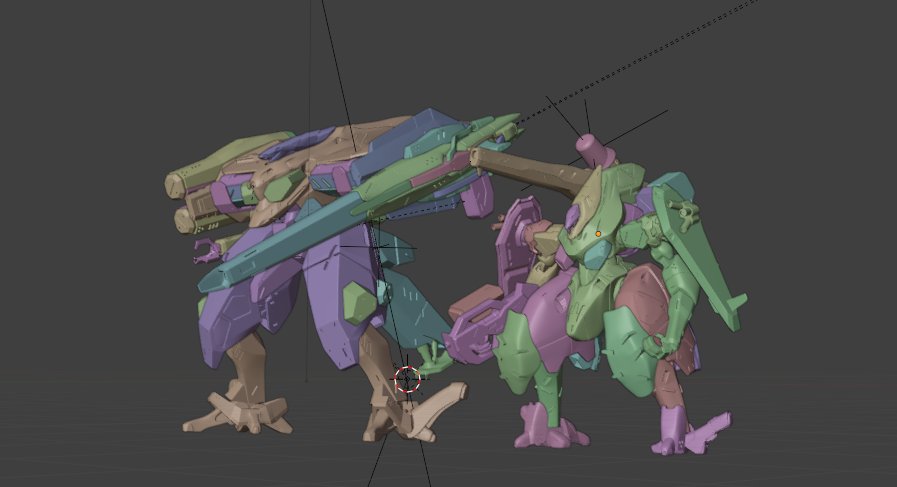Select the green hexagonal knee block on left mech
Screen dimensions: 897x487
pyautogui.click(x=360, y=303)
